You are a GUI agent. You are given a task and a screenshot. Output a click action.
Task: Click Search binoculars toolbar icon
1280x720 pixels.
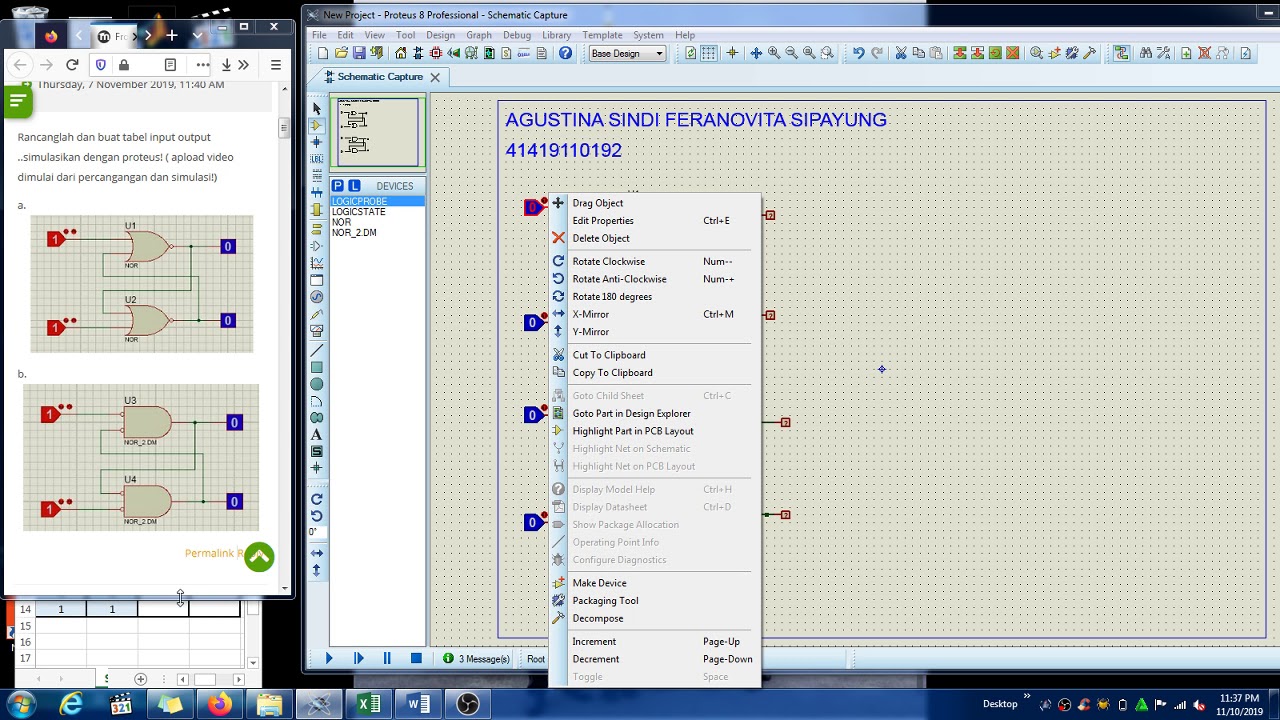(x=1146, y=53)
